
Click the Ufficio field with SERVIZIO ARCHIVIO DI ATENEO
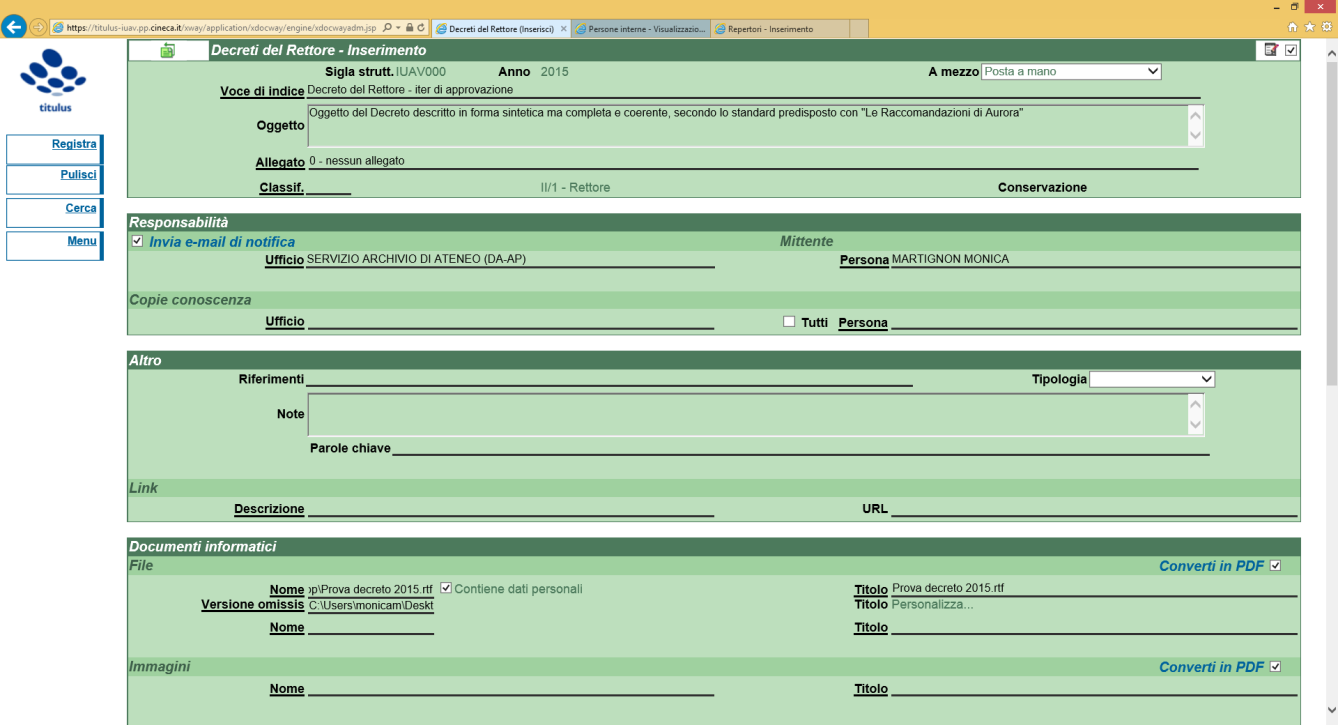(510, 260)
